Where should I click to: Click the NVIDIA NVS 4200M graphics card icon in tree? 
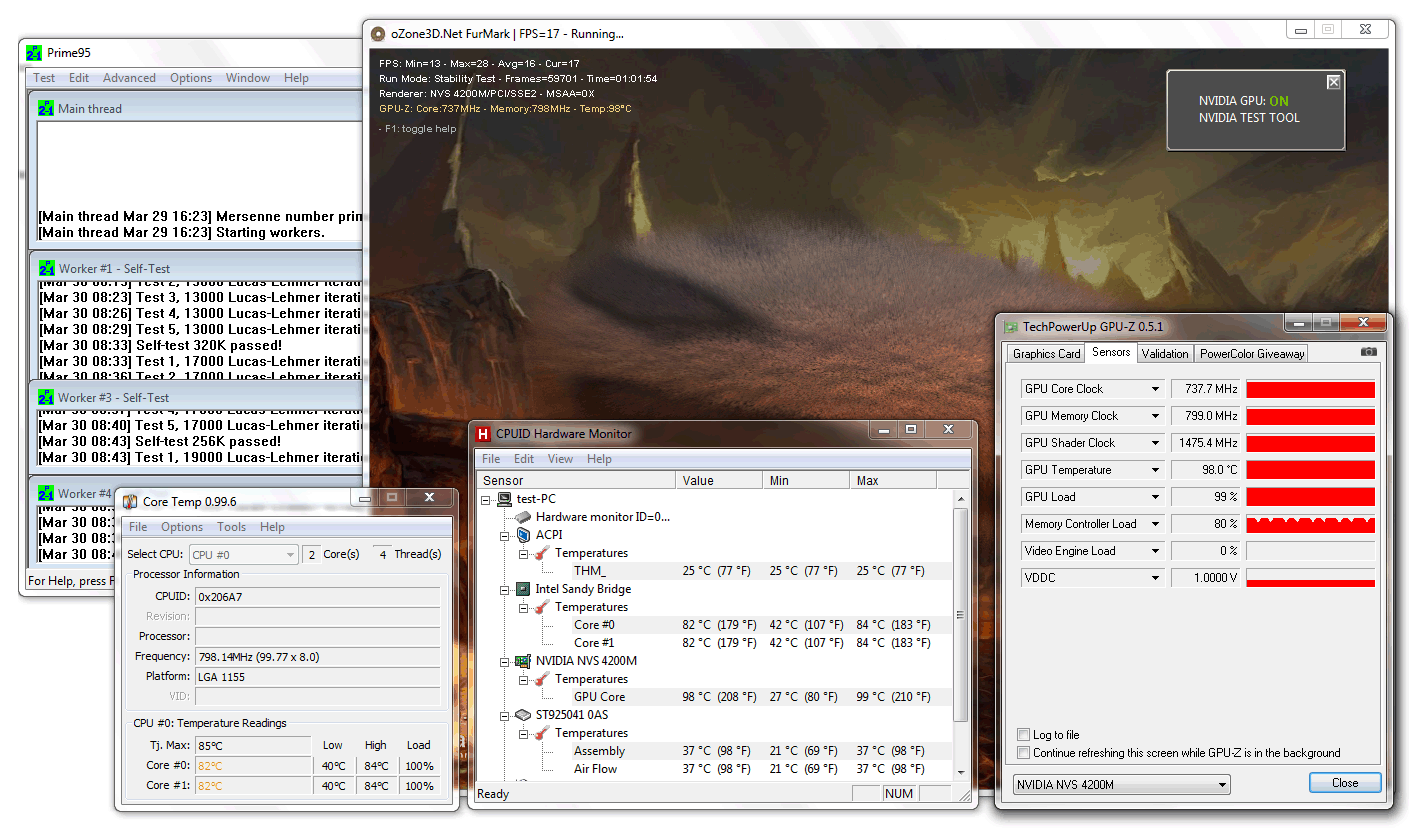click(x=523, y=661)
